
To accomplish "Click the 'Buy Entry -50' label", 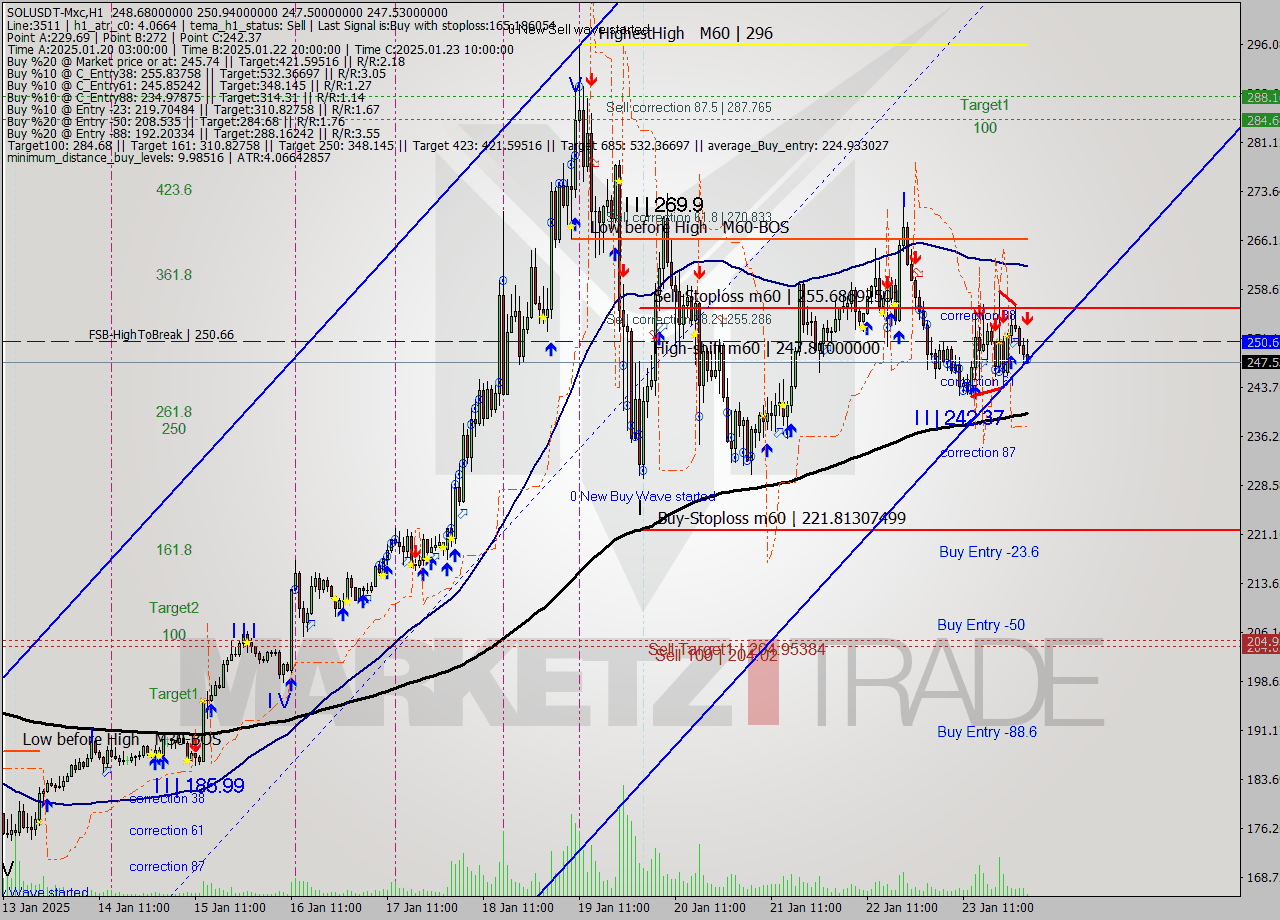I will (981, 625).
